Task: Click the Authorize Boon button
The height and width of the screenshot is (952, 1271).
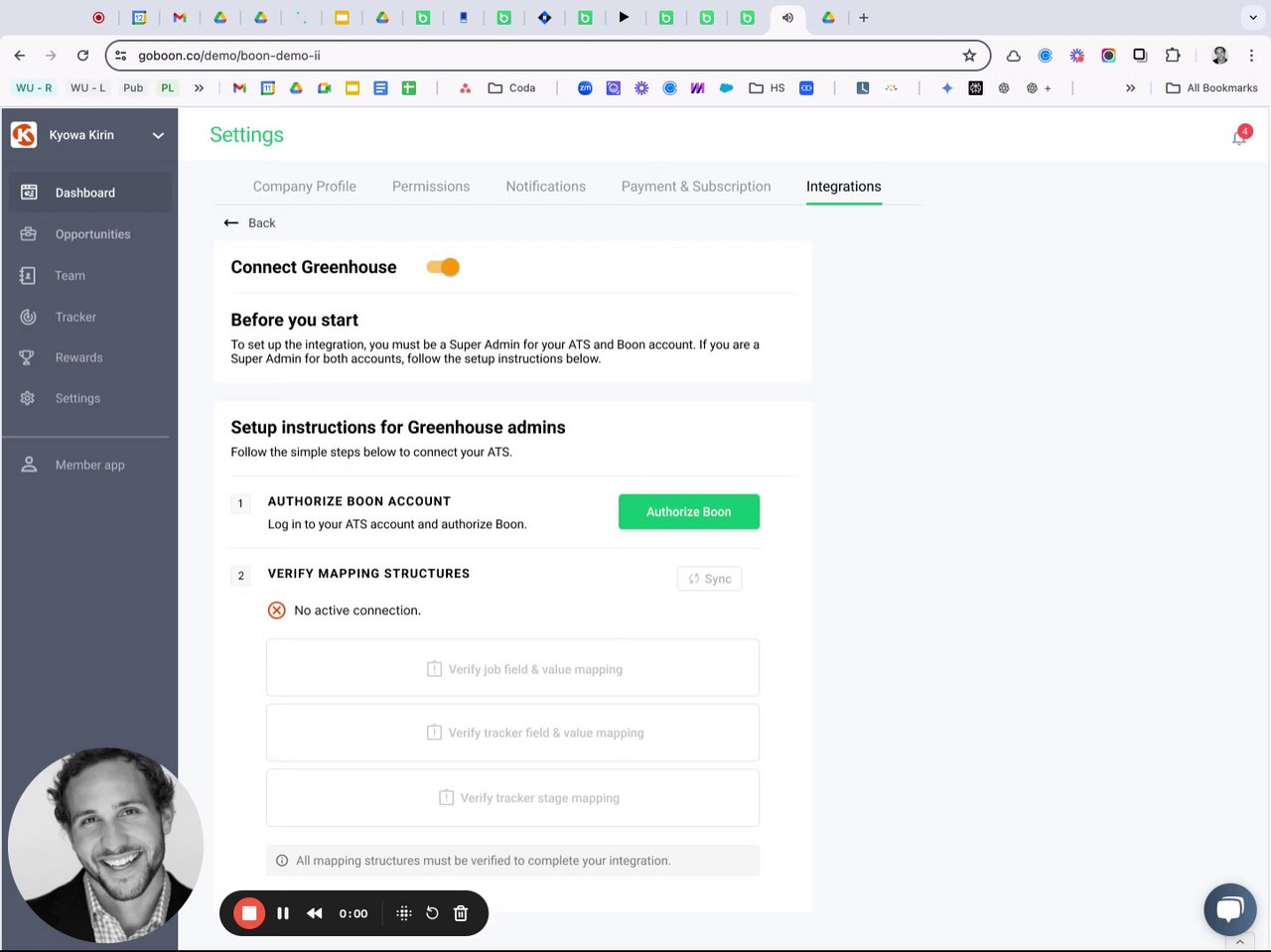Action: click(x=689, y=512)
